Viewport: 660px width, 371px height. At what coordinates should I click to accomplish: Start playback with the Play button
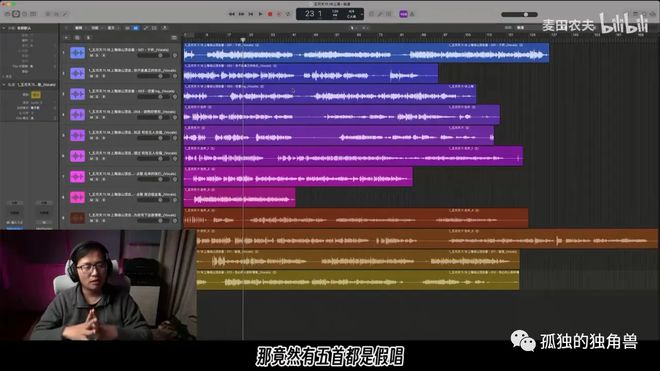coord(261,14)
